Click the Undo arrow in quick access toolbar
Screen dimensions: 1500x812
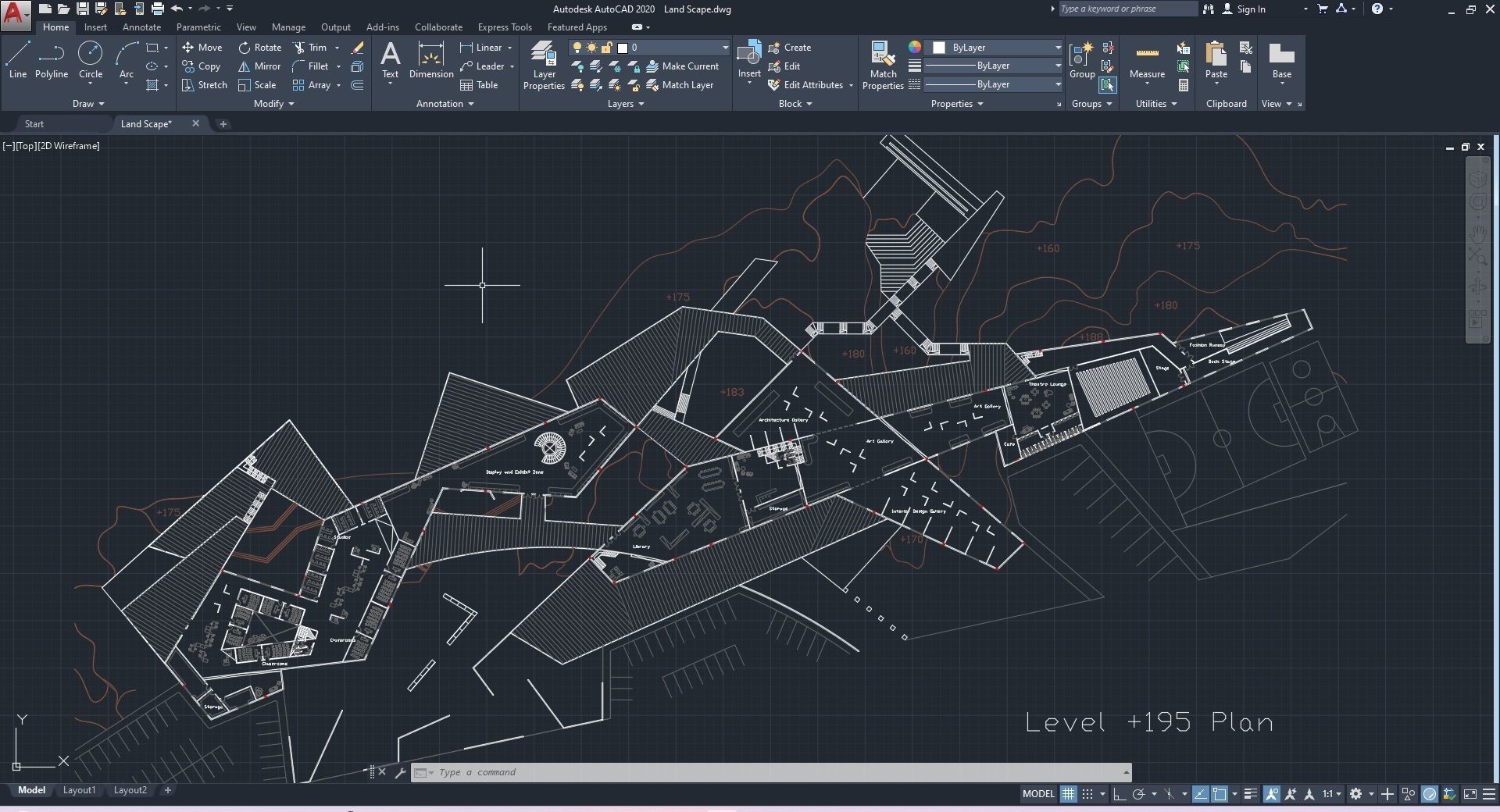point(177,9)
